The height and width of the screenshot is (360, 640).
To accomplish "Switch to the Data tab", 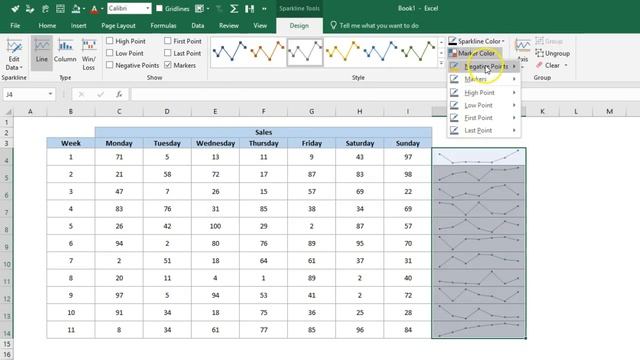I will (x=198, y=25).
